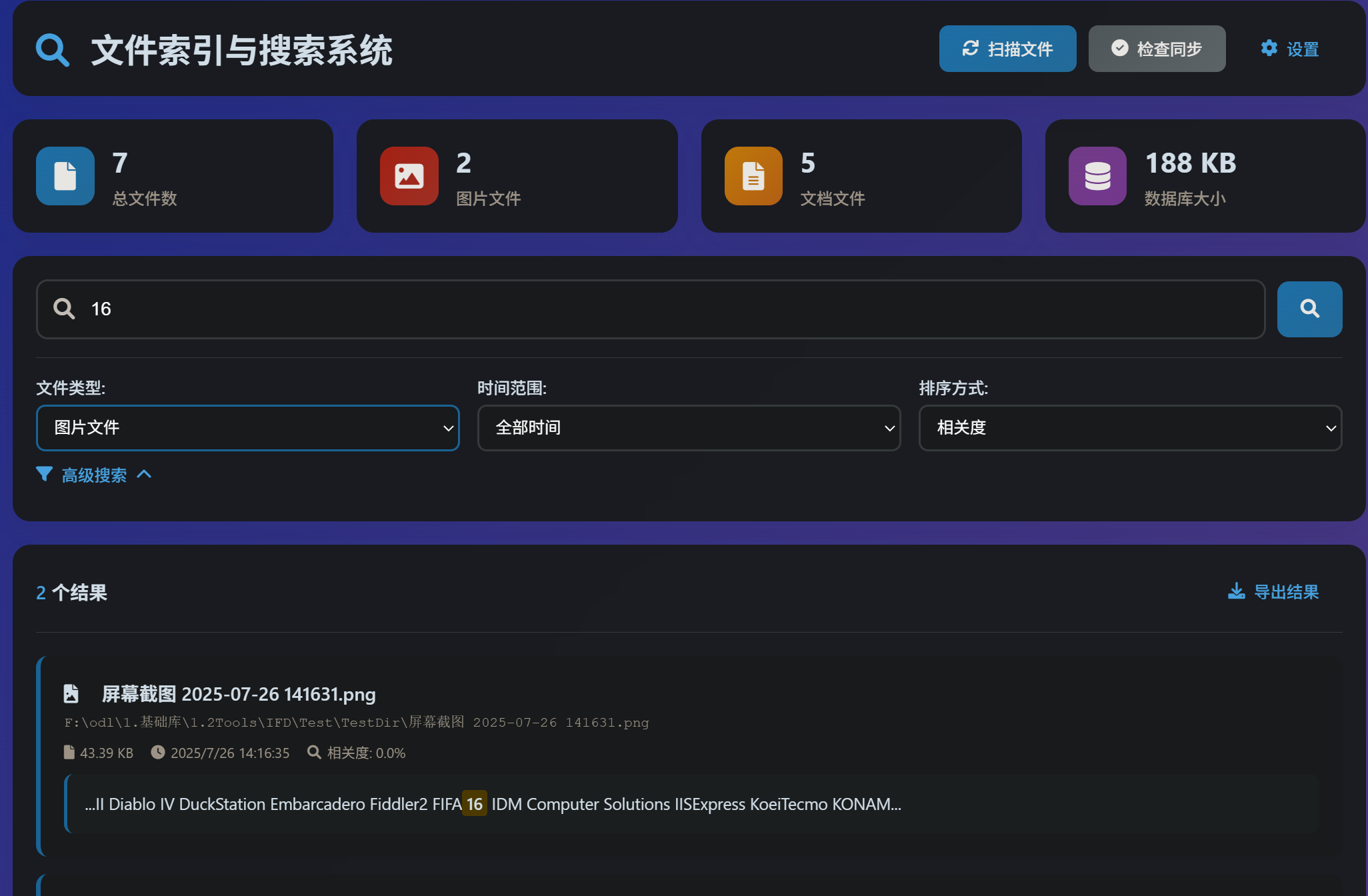Click the 相关度: 0.0% relevance text
Viewport: 1368px width, 896px height.
[x=366, y=753]
